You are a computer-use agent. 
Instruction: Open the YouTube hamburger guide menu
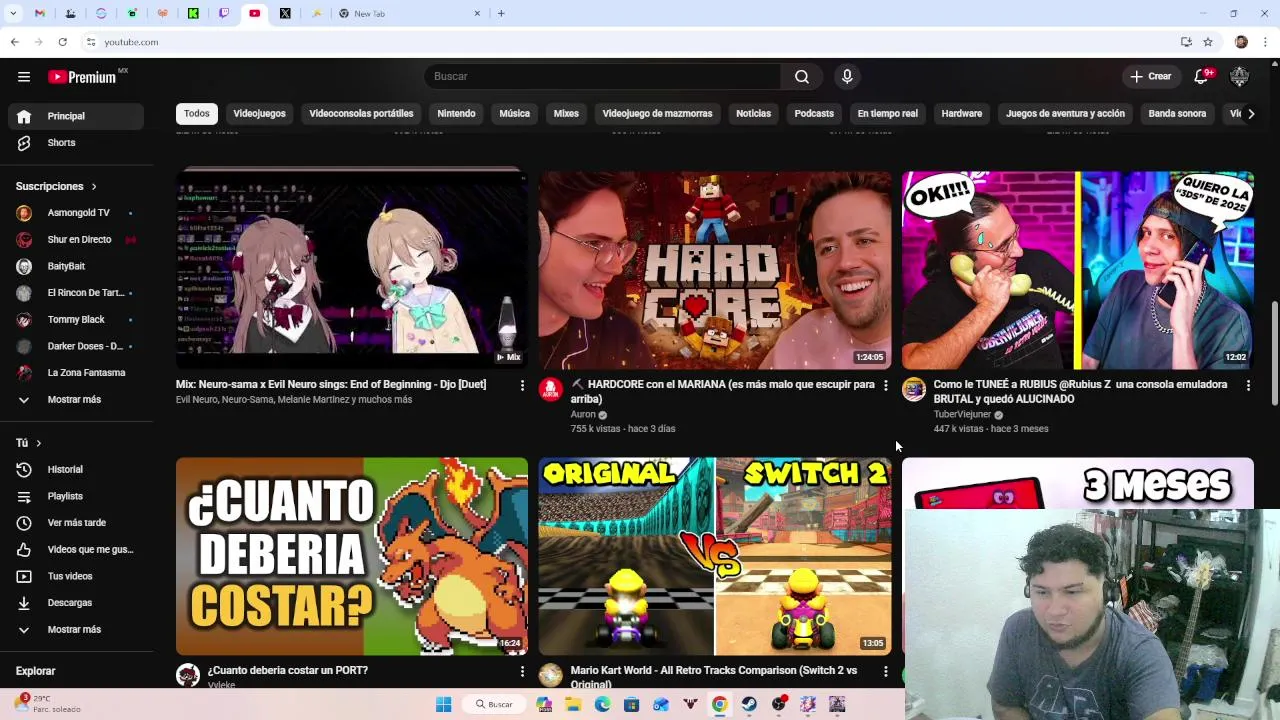point(24,77)
